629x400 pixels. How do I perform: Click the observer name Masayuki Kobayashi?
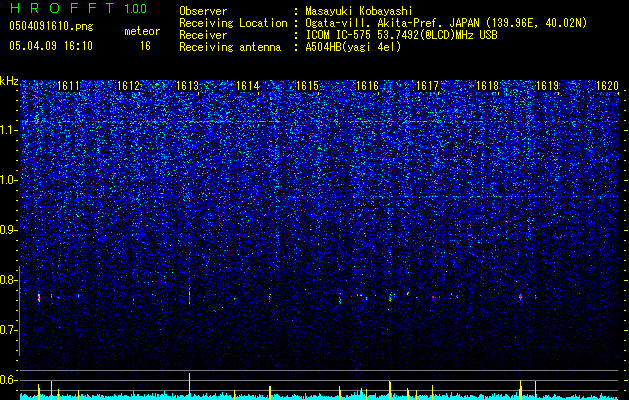tap(358, 11)
